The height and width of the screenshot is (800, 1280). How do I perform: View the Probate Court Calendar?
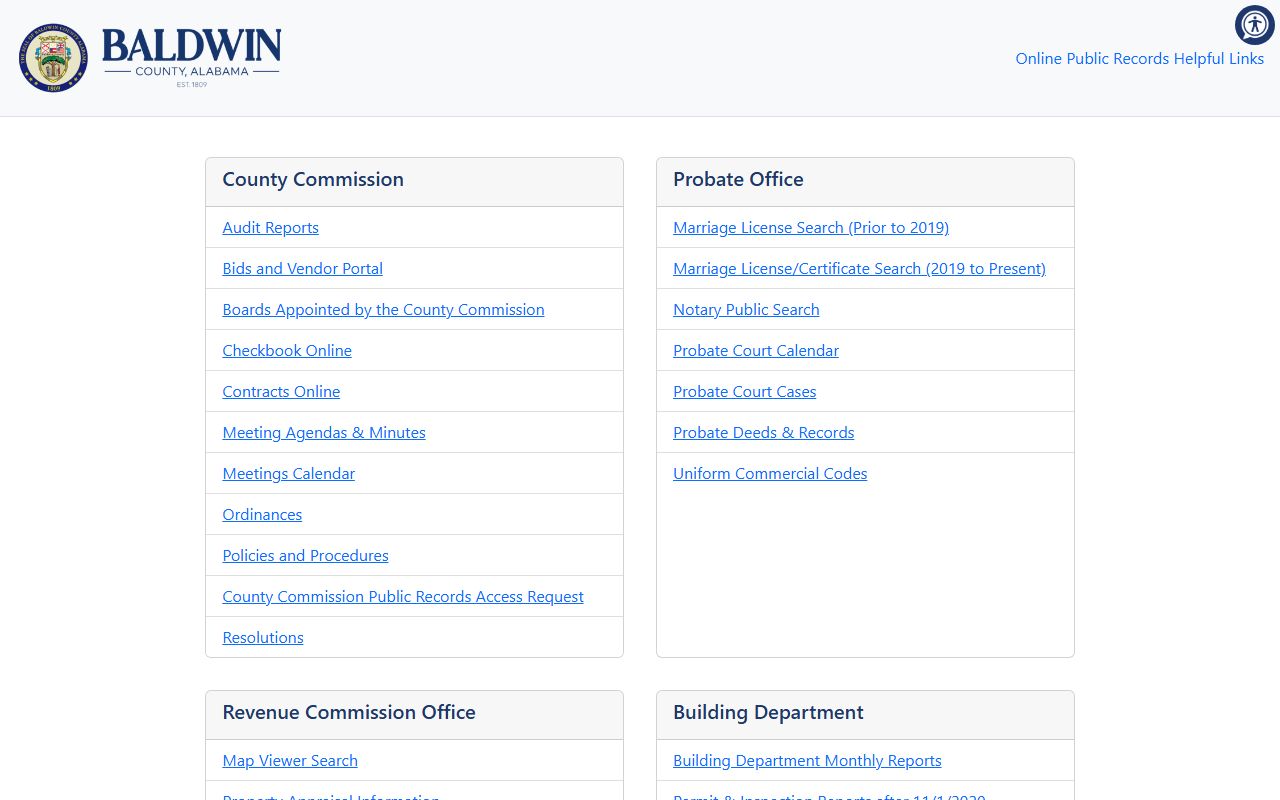[756, 351]
